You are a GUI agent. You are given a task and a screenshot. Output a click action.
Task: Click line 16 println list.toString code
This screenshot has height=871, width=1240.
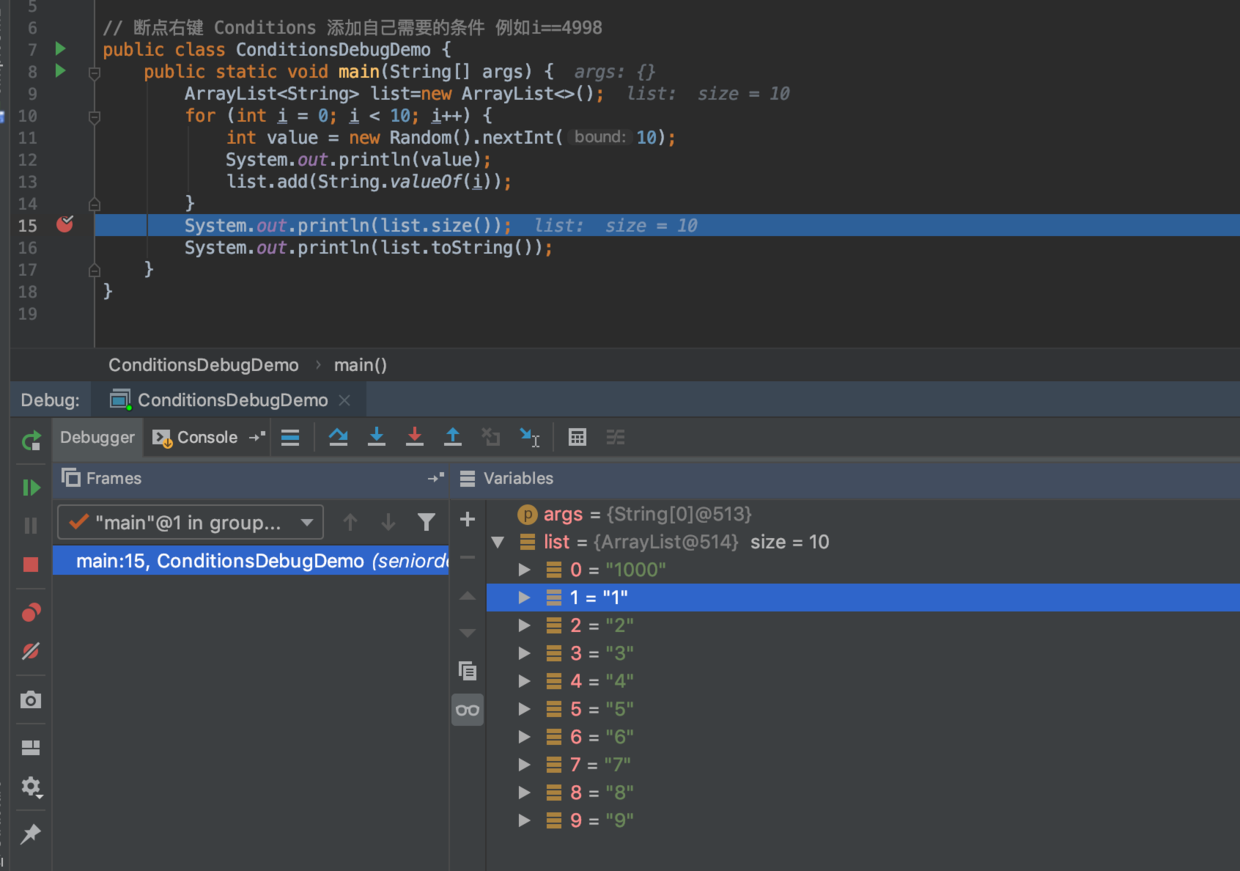tap(368, 247)
